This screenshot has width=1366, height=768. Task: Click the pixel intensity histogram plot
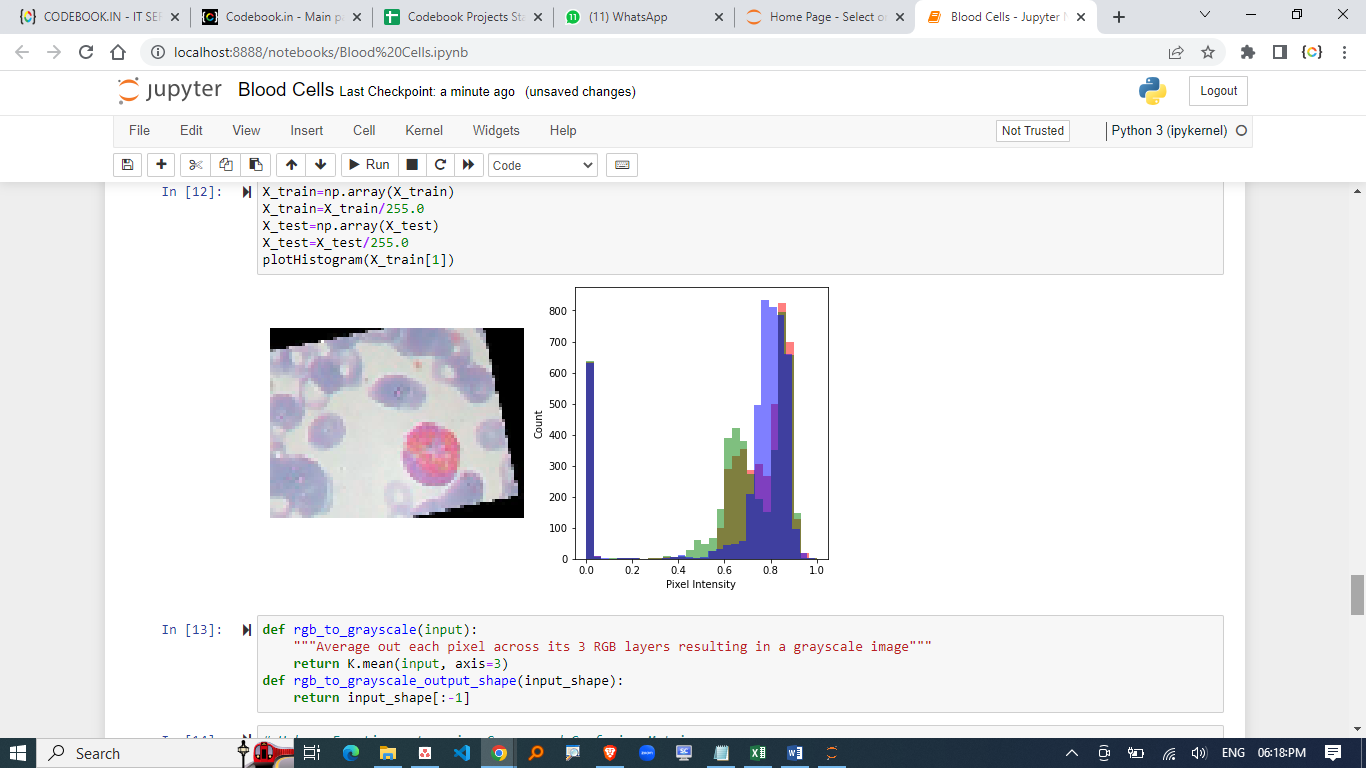coord(682,439)
